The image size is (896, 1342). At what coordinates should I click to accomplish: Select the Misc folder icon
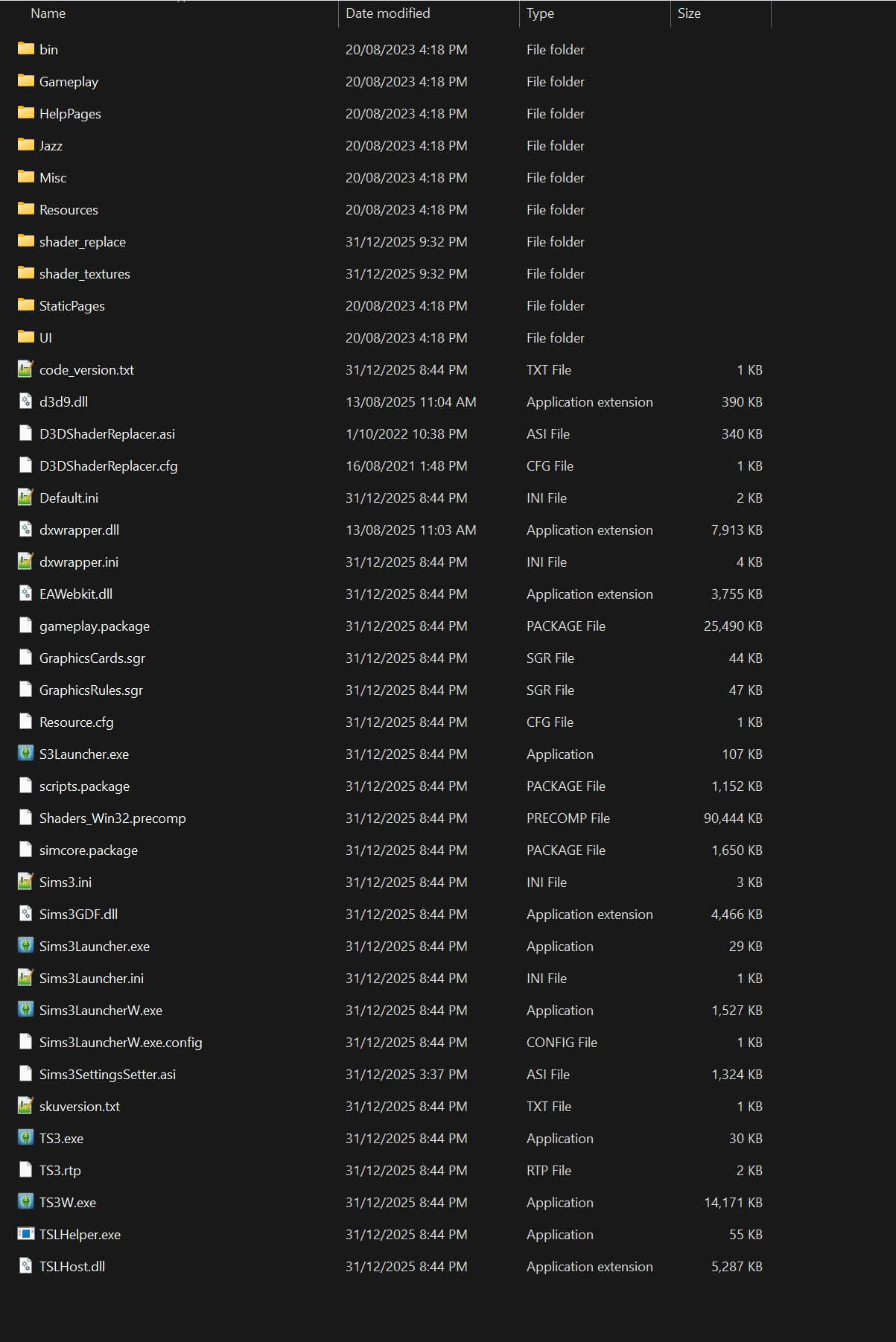point(26,177)
